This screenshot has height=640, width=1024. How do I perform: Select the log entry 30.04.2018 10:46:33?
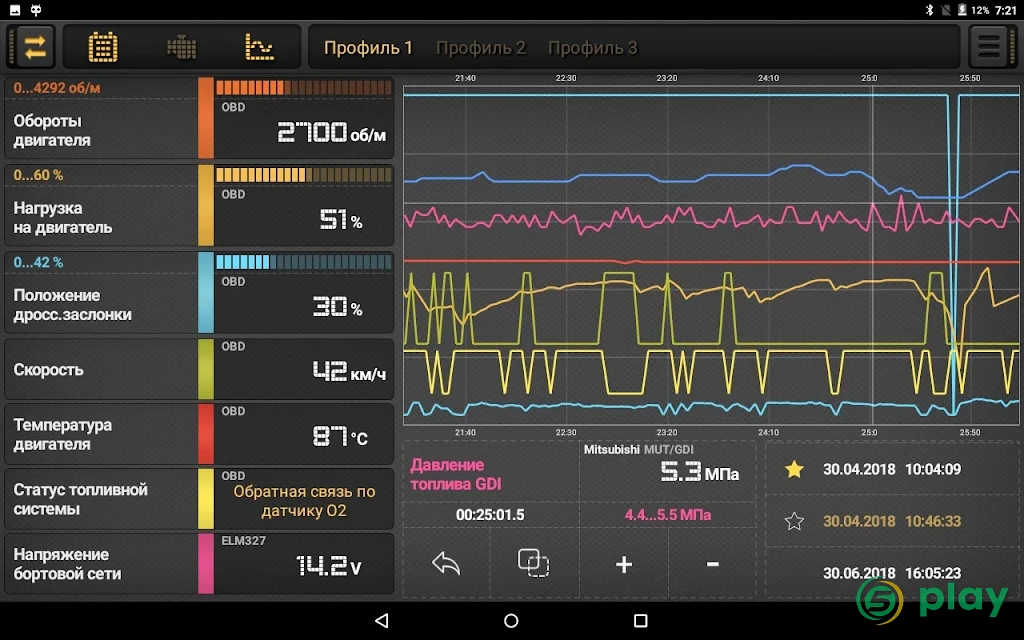pos(892,521)
